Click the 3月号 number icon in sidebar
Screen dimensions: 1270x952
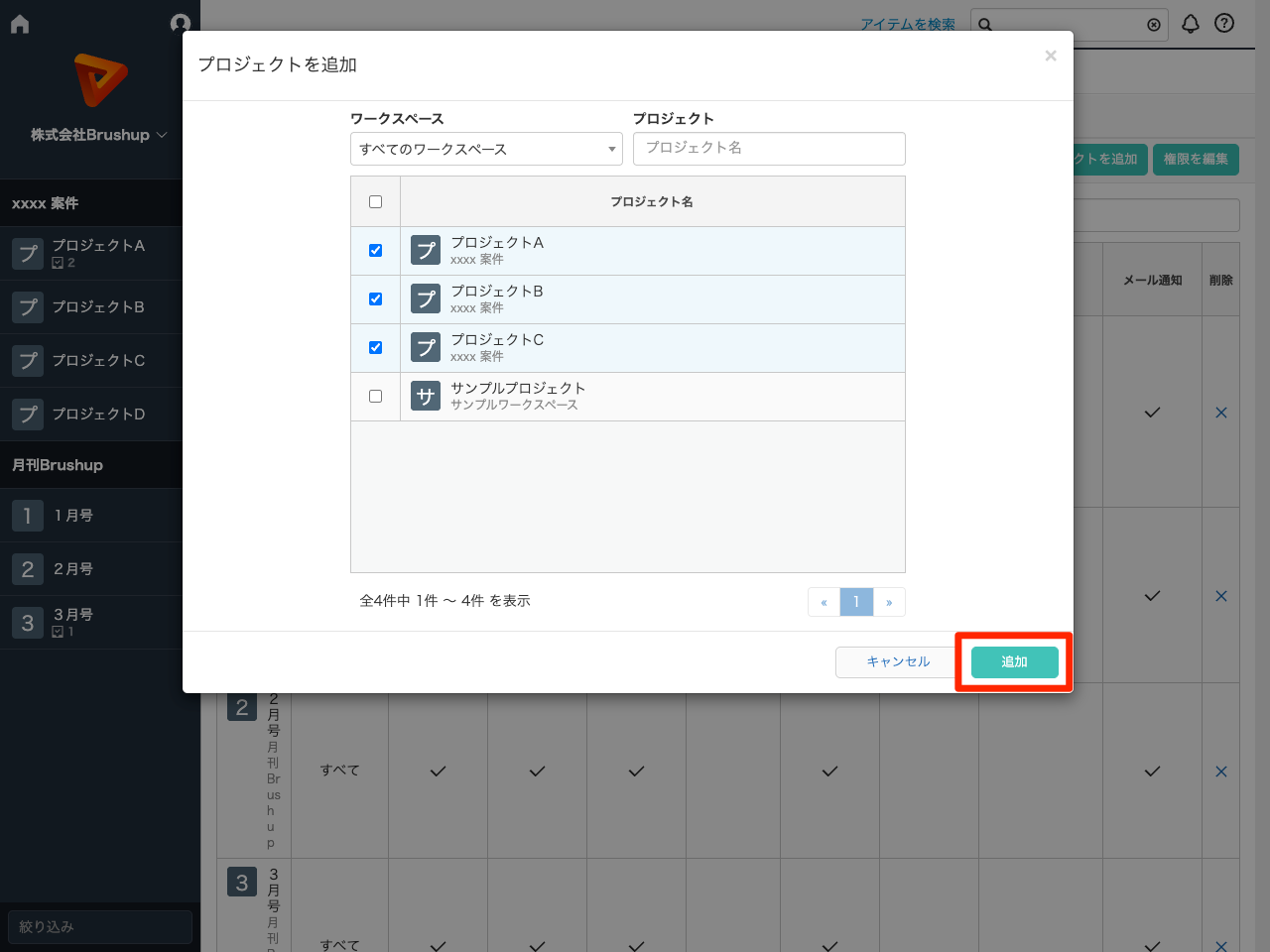click(28, 623)
